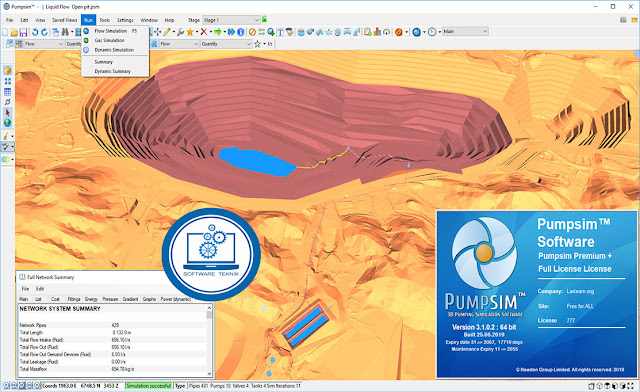This screenshot has height=392, width=640.
Task: Choose Dynamic Simulation from Run menu
Action: pyautogui.click(x=115, y=50)
